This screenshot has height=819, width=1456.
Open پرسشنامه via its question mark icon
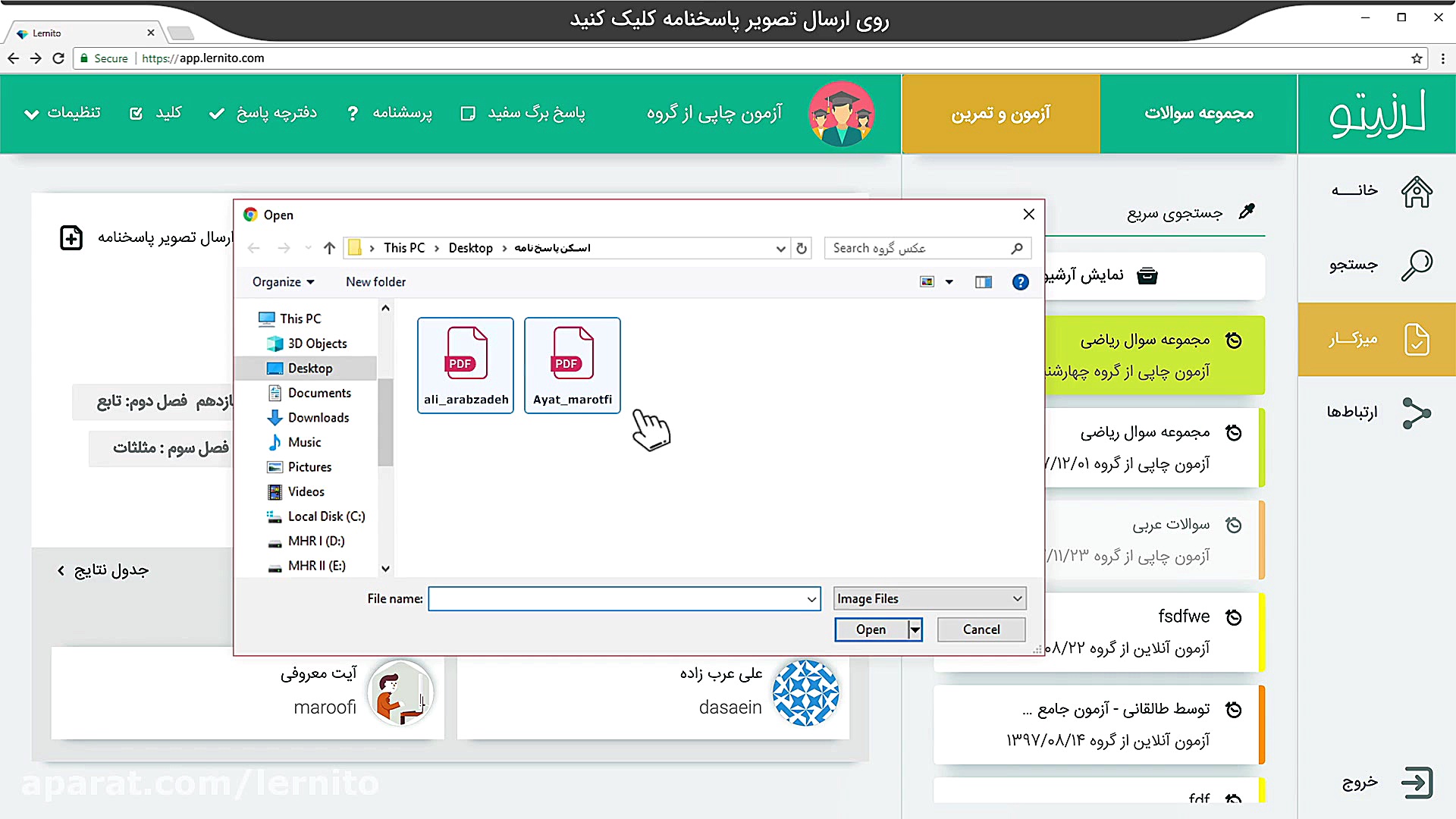click(353, 112)
